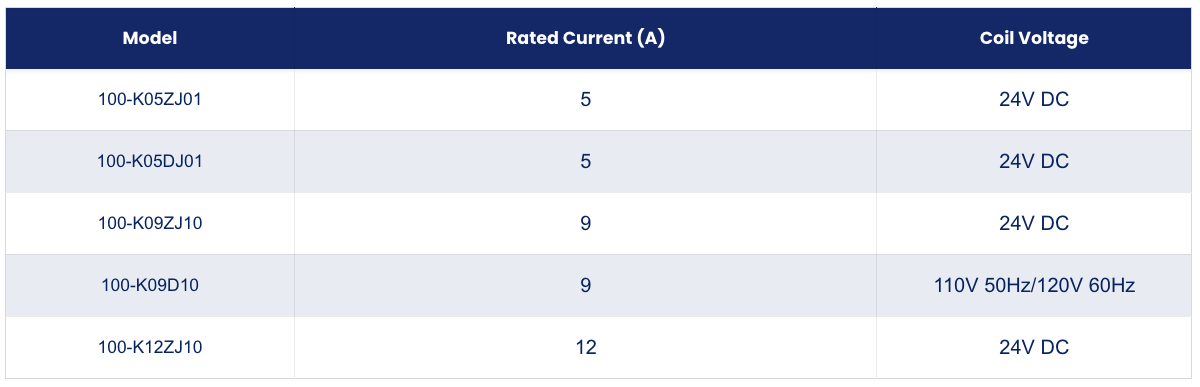Click rated current 5 for 100-K05DJ01
This screenshot has width=1200, height=387.
(x=585, y=162)
